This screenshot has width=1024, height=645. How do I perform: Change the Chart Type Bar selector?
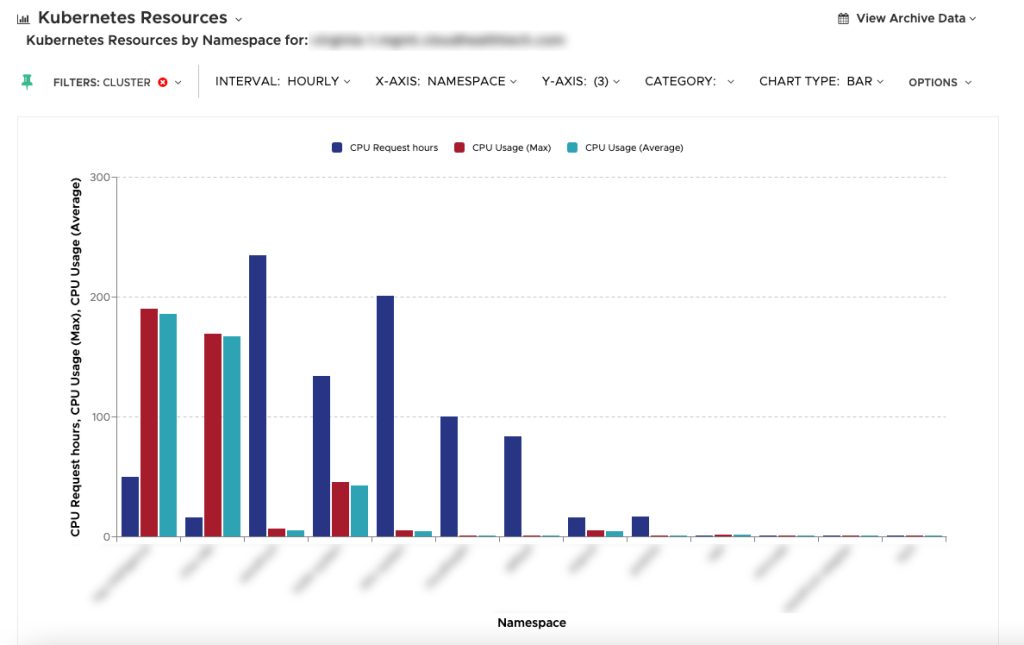point(821,82)
